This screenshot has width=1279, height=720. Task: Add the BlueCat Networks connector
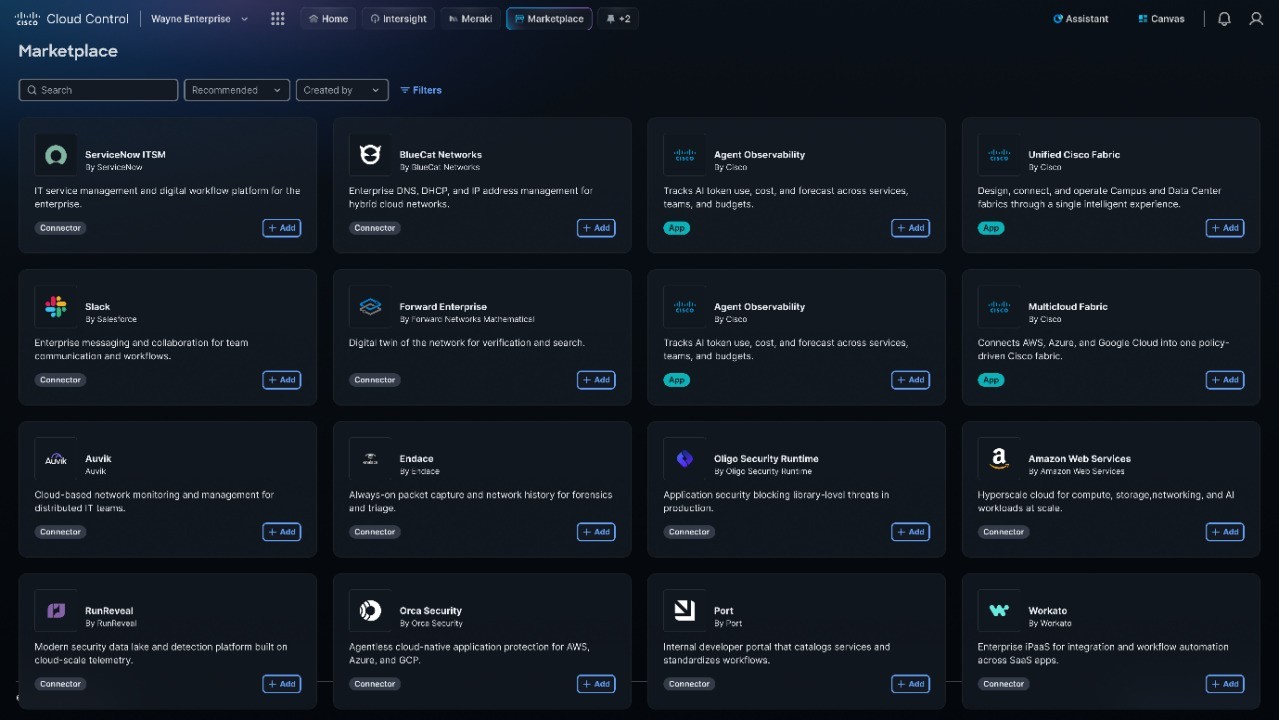[596, 228]
